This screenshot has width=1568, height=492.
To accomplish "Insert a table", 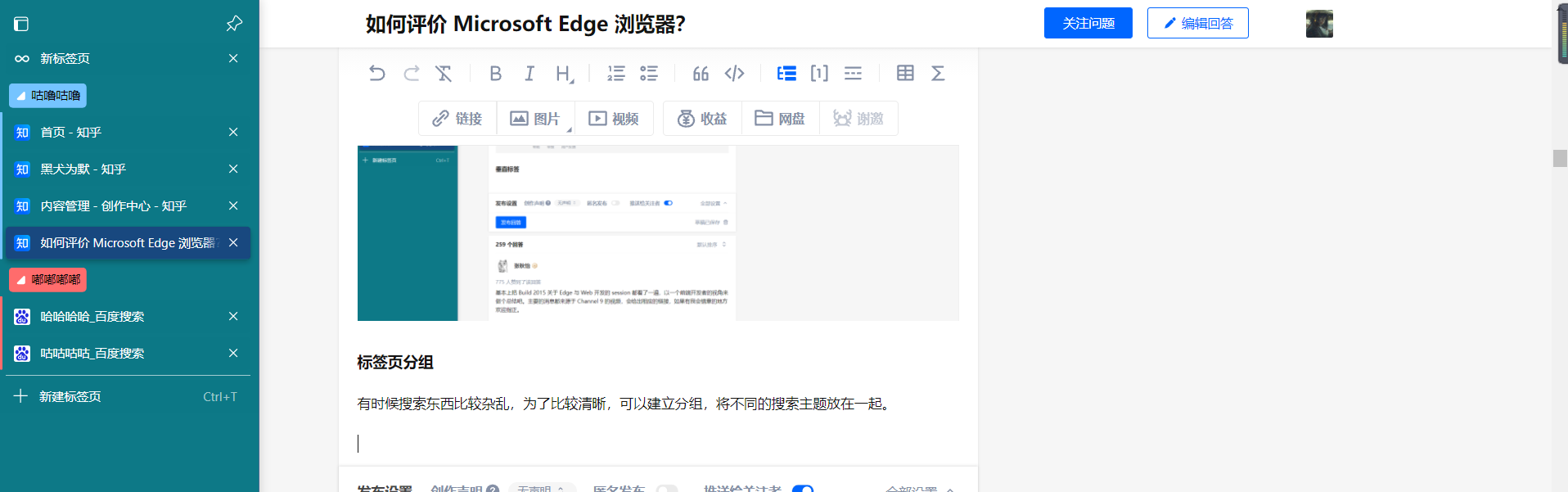I will point(905,74).
